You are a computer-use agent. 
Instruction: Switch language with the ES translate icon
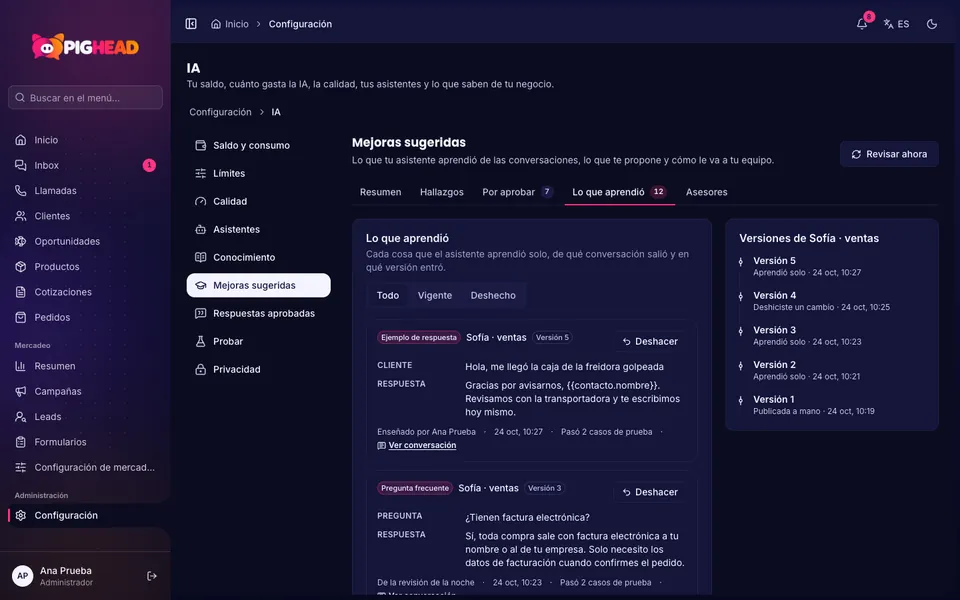click(x=896, y=24)
